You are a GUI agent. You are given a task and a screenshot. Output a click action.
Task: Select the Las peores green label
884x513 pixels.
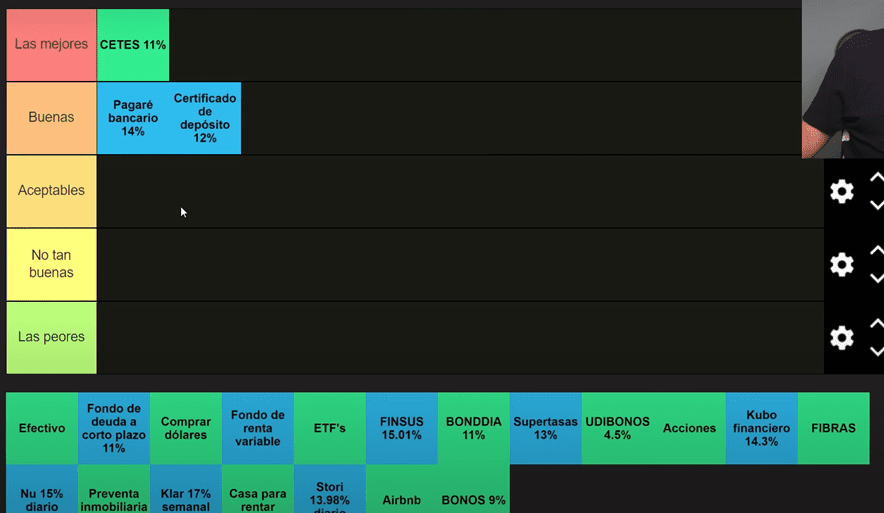pyautogui.click(x=51, y=338)
